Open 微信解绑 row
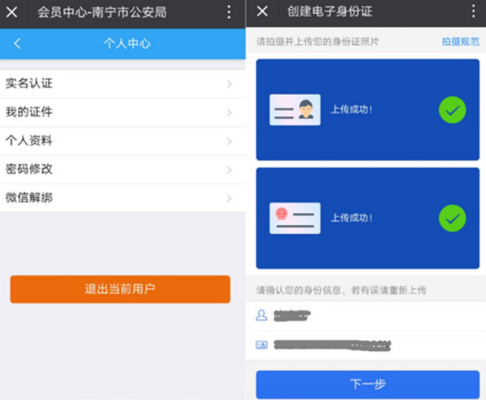This screenshot has width=486, height=400. point(123,198)
